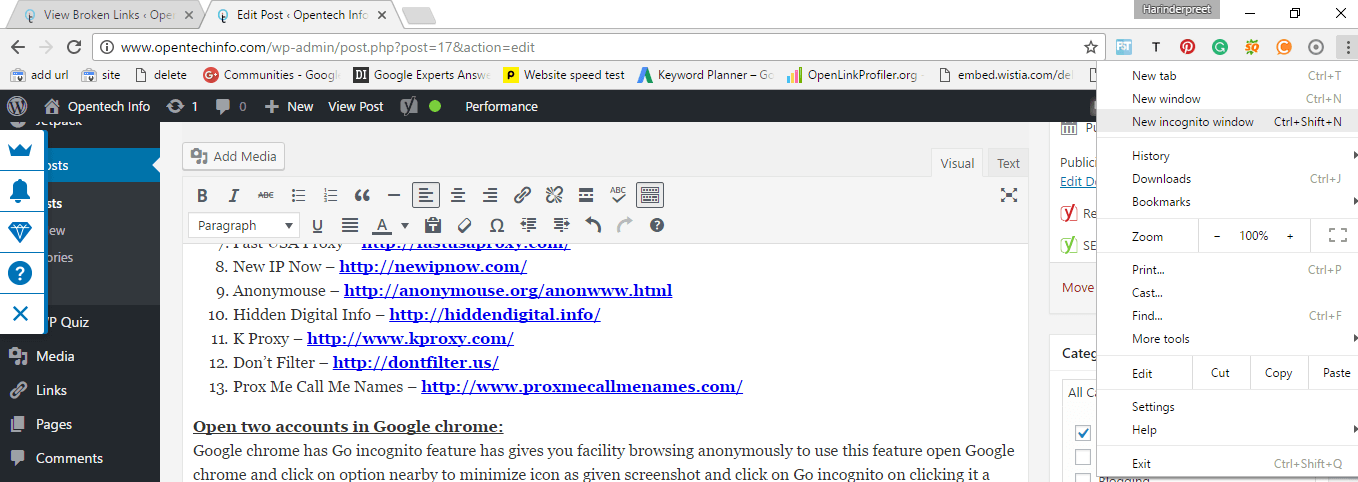Viewport: 1358px width, 482px height.
Task: Increase zoom with the plus button
Action: tap(1290, 236)
